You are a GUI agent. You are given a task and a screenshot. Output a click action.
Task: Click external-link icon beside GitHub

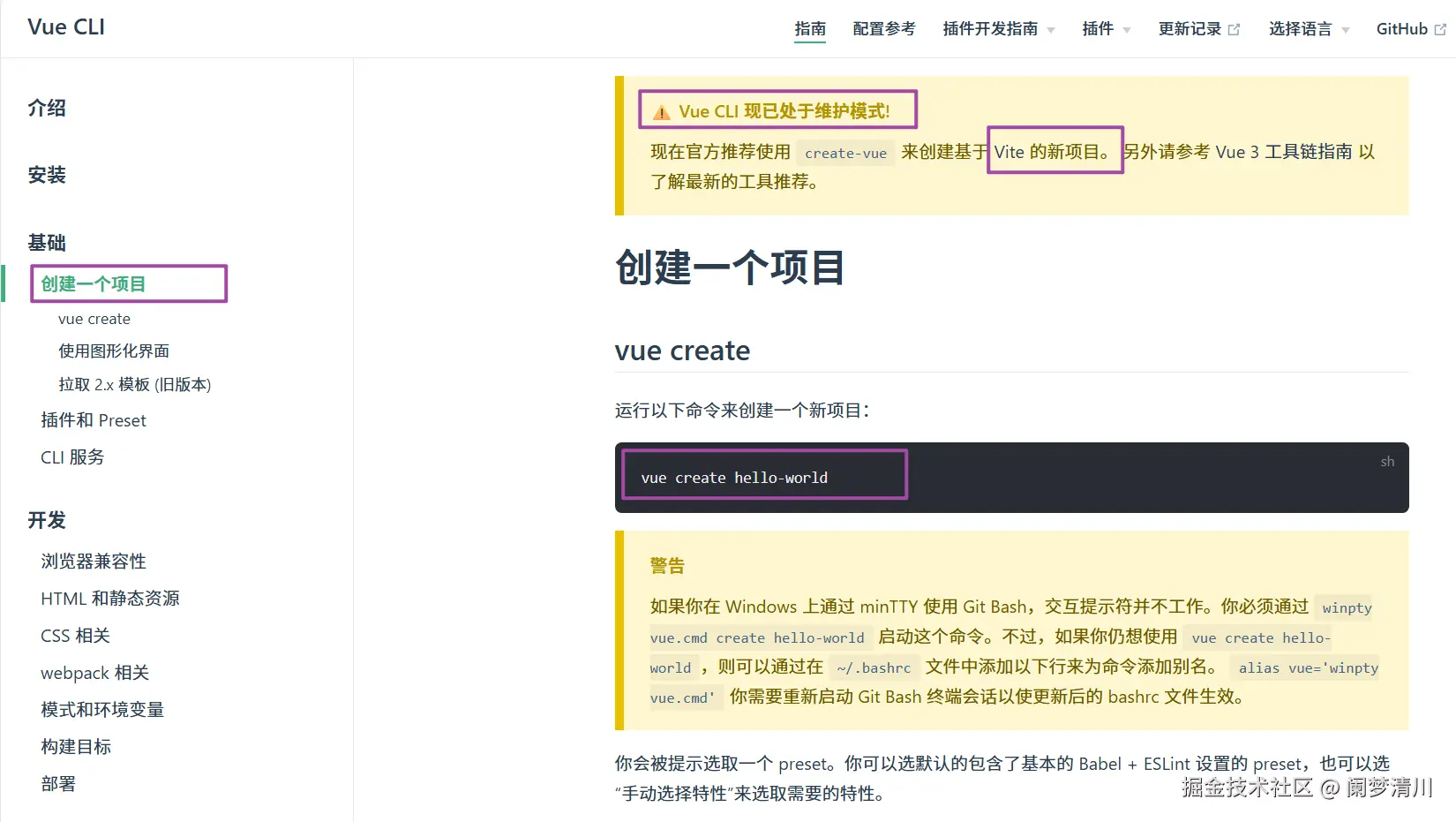[x=1440, y=30]
